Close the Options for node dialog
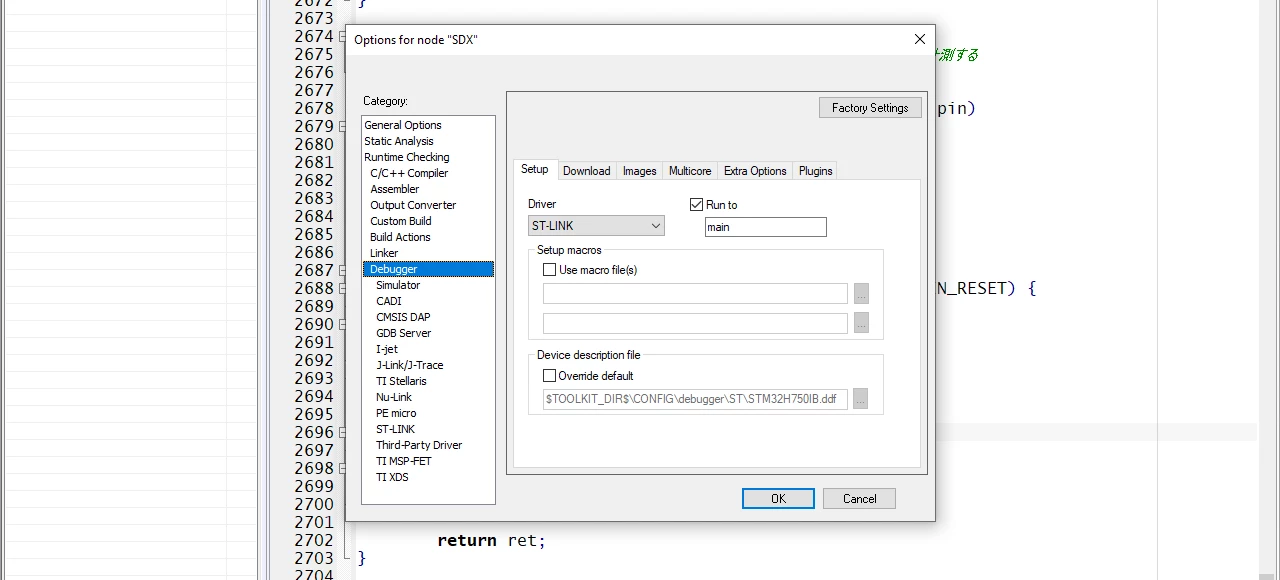Viewport: 1280px width, 580px height. pos(920,39)
